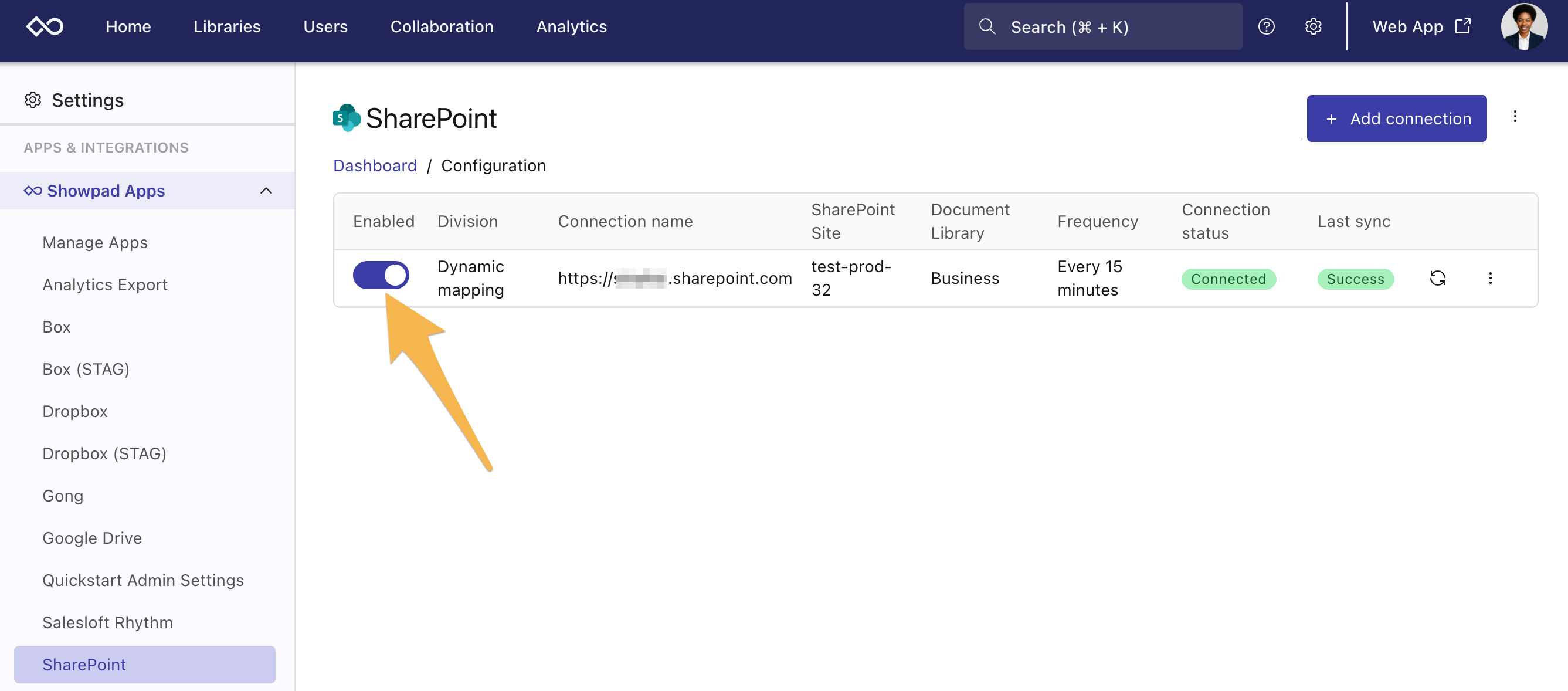Open the search bar magnifying glass

click(987, 26)
